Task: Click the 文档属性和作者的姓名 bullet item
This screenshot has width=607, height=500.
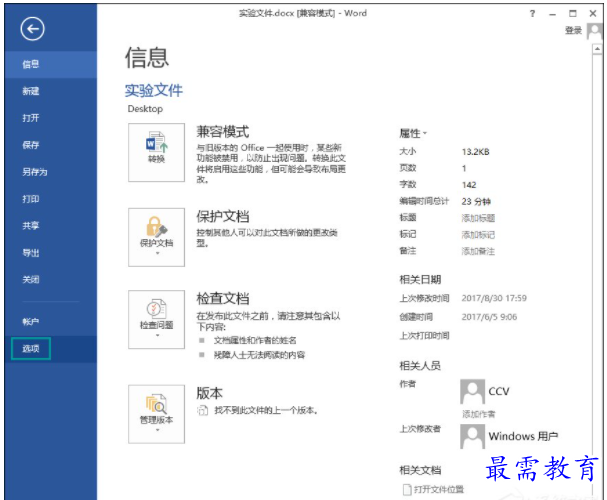Action: click(255, 341)
